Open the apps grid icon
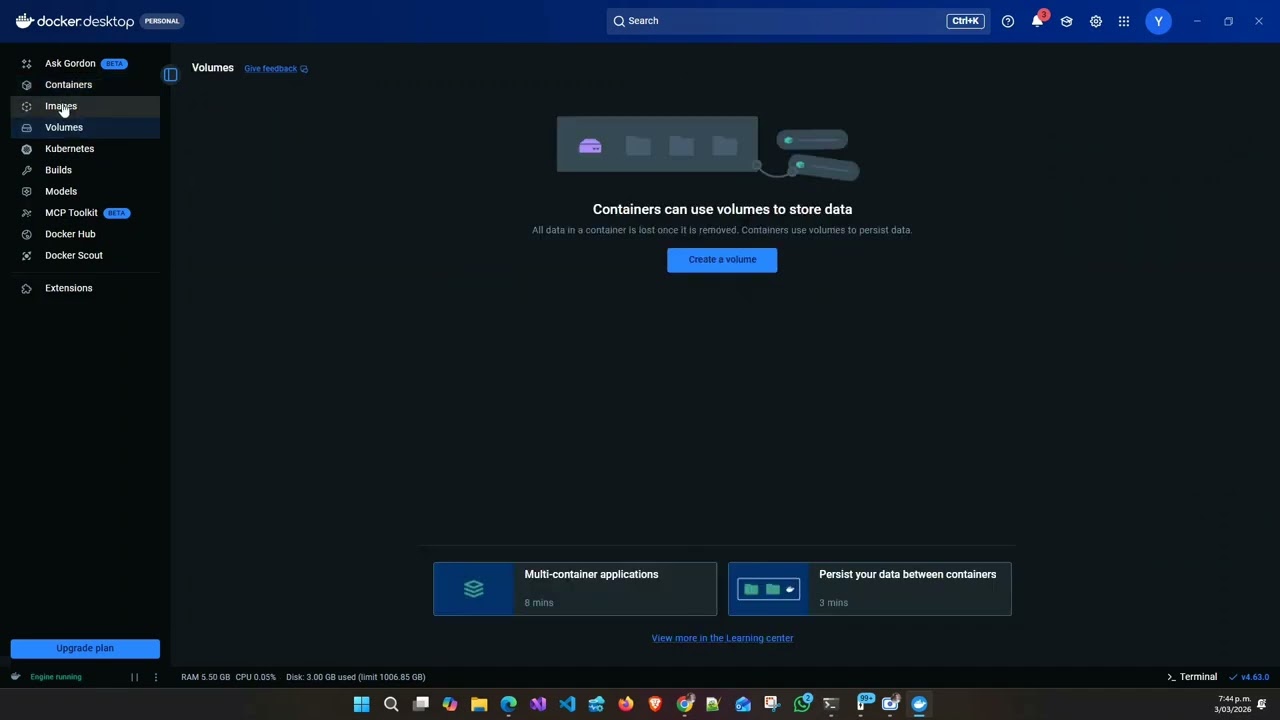The width and height of the screenshot is (1280, 720). (x=1124, y=21)
